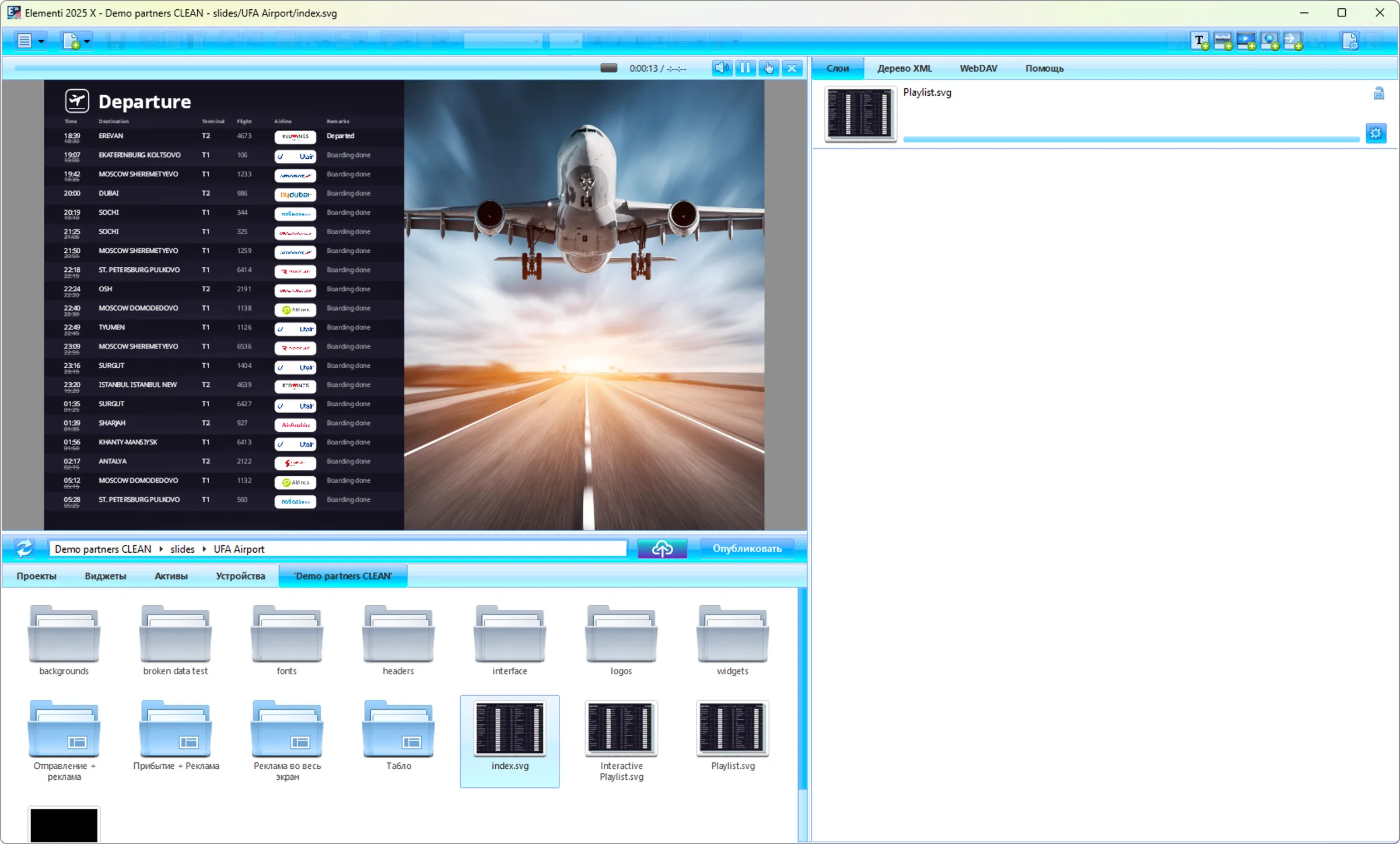Image resolution: width=1400 pixels, height=844 pixels.
Task: Expand the breadcrumb arrow after slides
Action: pyautogui.click(x=204, y=549)
